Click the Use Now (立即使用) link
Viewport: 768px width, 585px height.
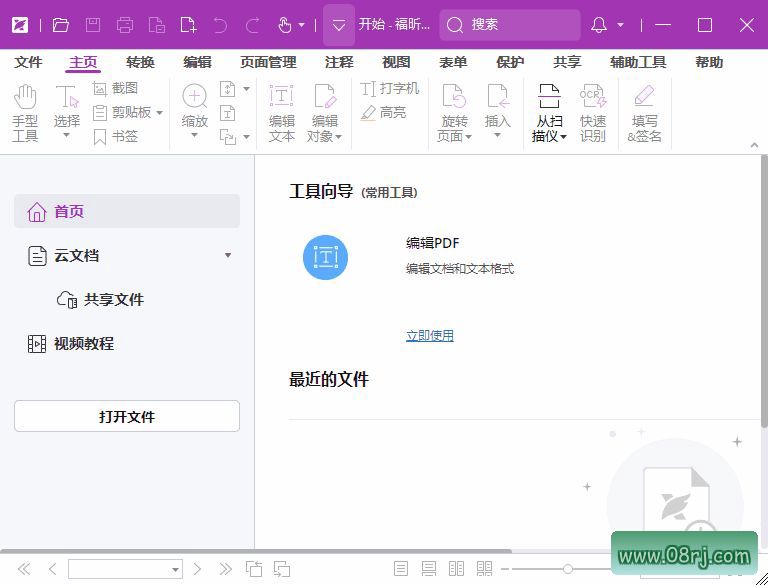429,336
